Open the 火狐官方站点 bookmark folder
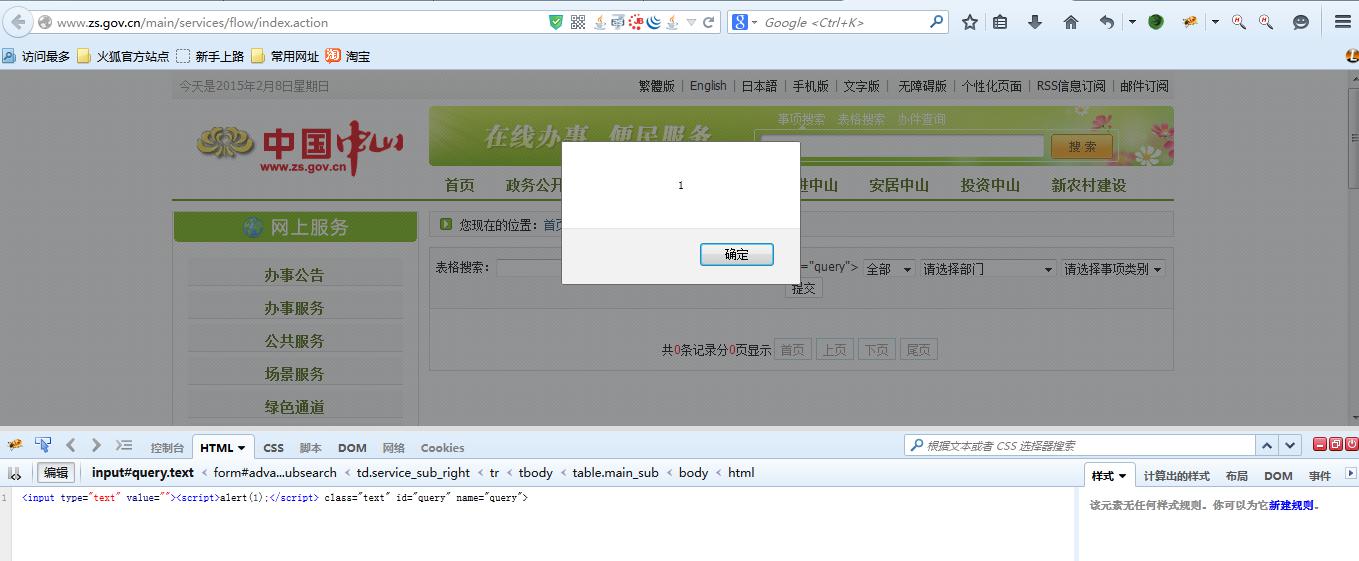This screenshot has width=1359, height=561. (123, 57)
